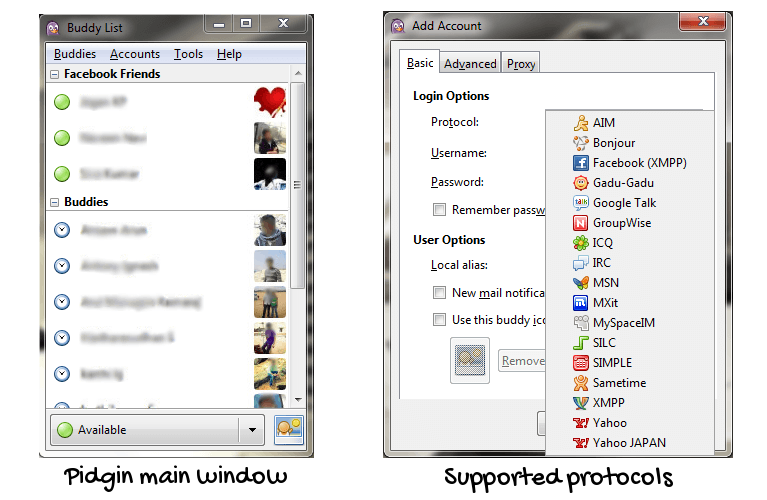Open the Tools menu
The width and height of the screenshot is (767, 500).
click(188, 54)
